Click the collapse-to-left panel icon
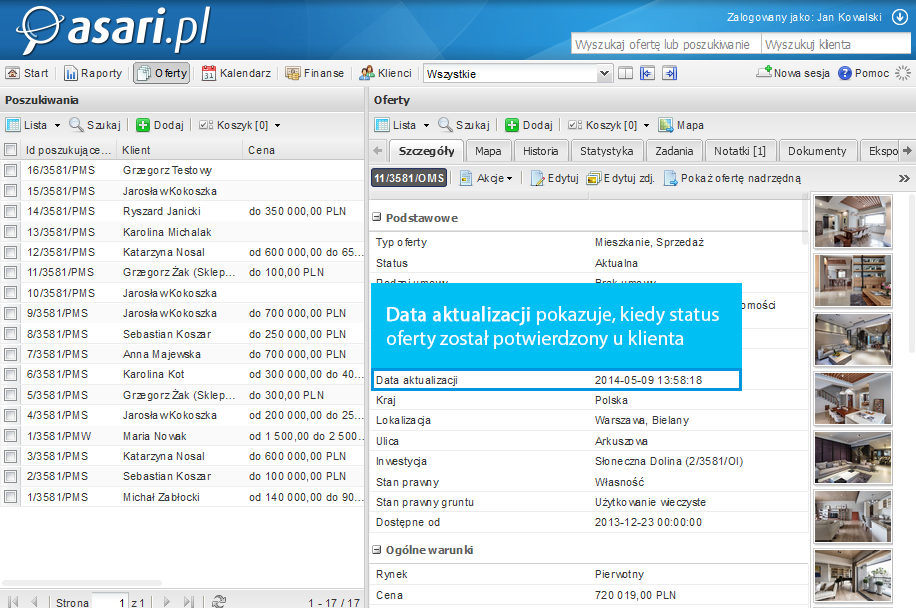The image size is (916, 608). tap(647, 74)
